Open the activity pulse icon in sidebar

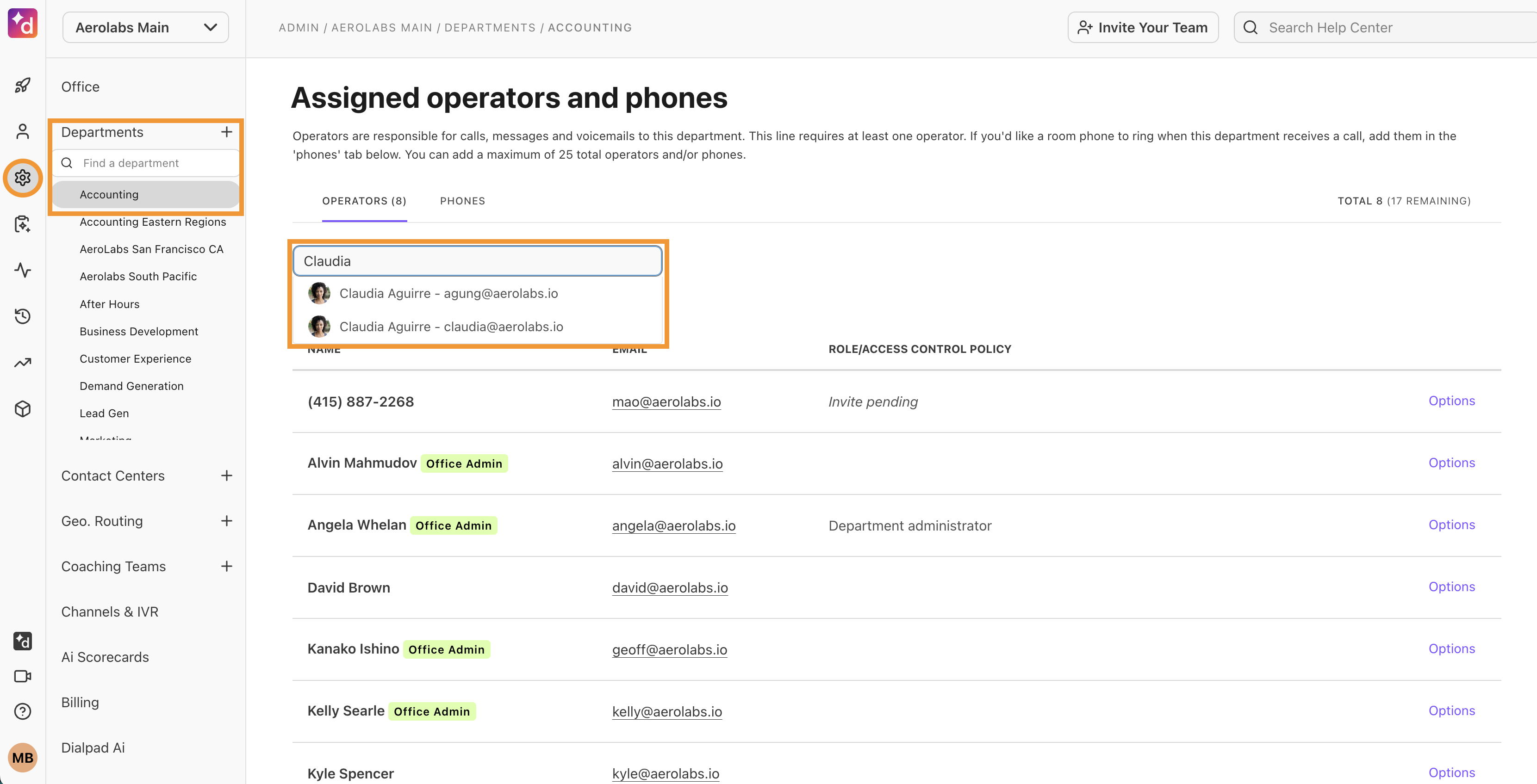(23, 270)
